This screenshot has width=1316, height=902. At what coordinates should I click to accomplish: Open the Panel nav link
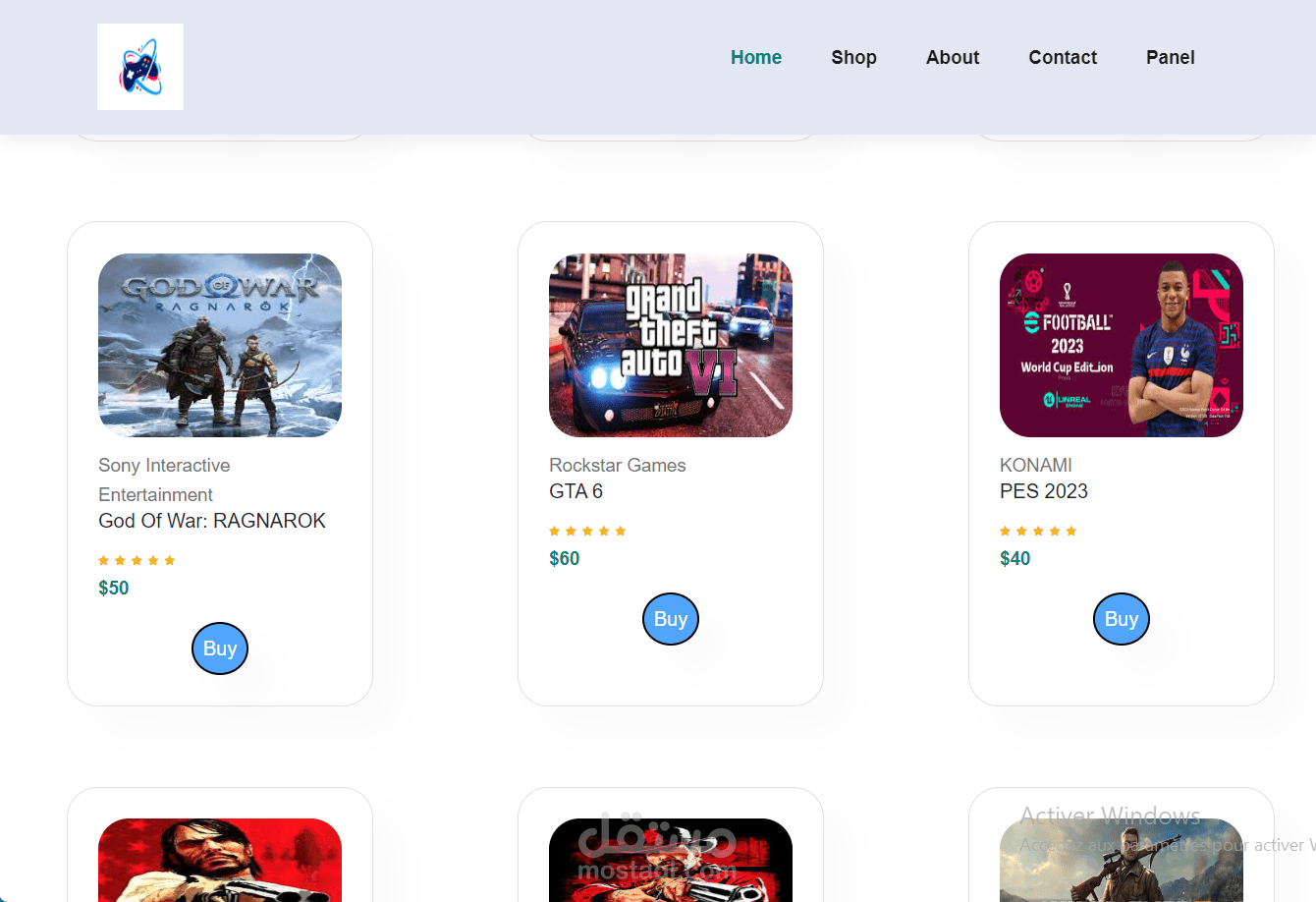click(x=1170, y=57)
